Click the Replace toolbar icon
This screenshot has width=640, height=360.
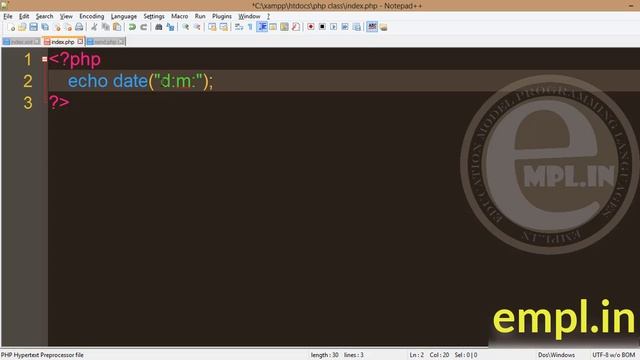pos(170,27)
